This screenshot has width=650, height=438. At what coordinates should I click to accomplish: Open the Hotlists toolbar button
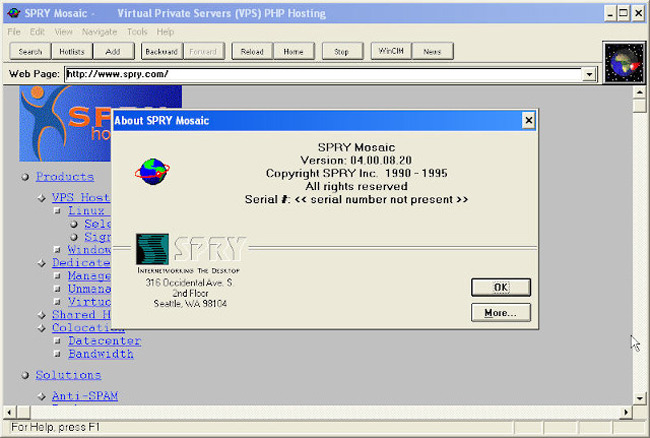(72, 51)
